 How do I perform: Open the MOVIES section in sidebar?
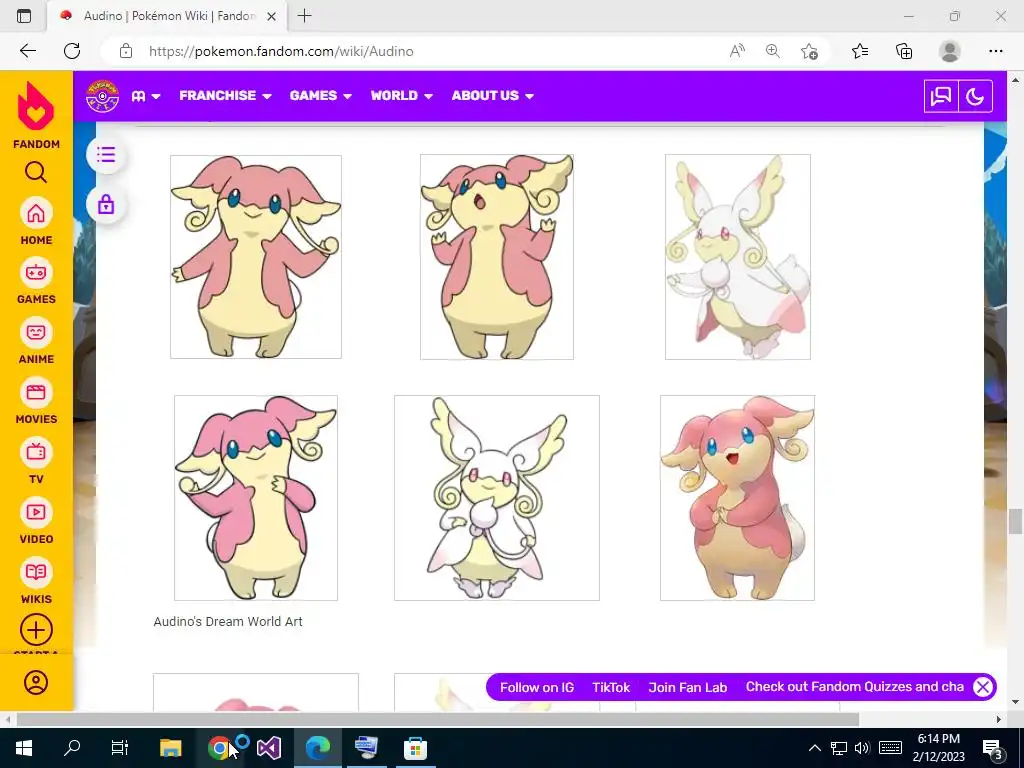tap(36, 402)
